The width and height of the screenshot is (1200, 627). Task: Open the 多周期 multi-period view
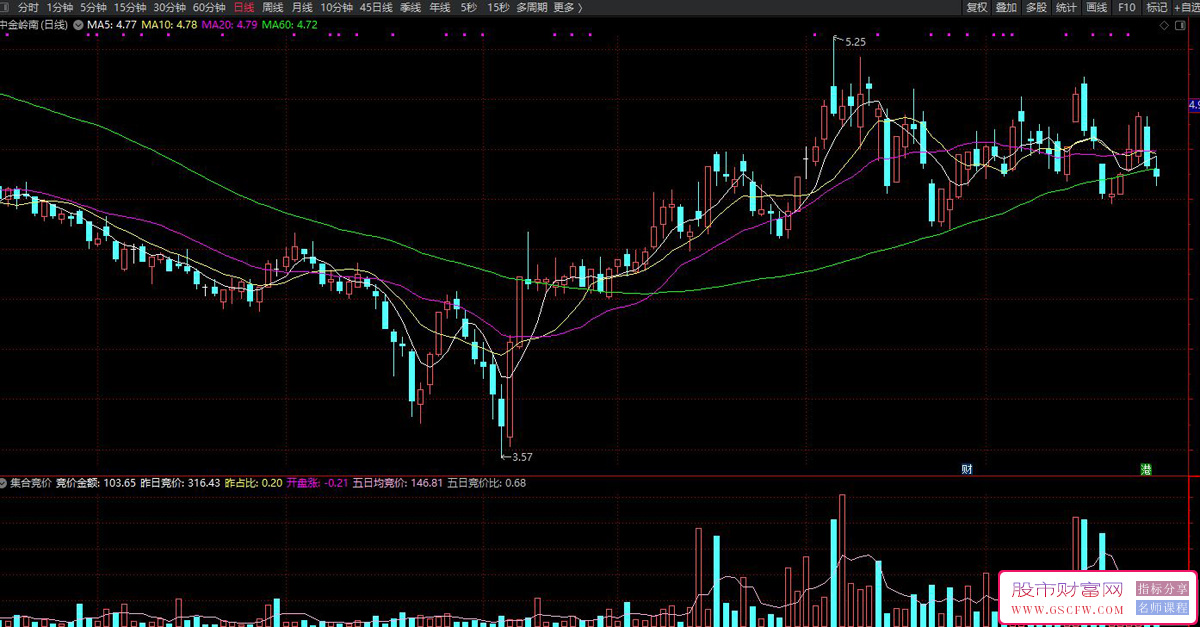pyautogui.click(x=532, y=7)
